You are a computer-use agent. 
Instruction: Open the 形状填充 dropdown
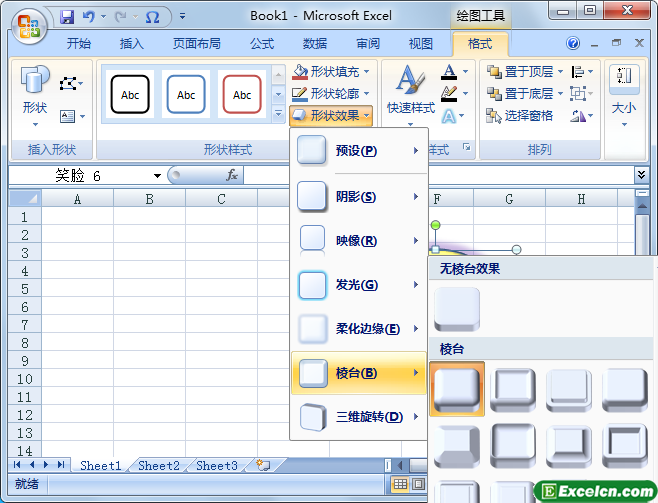(x=332, y=72)
